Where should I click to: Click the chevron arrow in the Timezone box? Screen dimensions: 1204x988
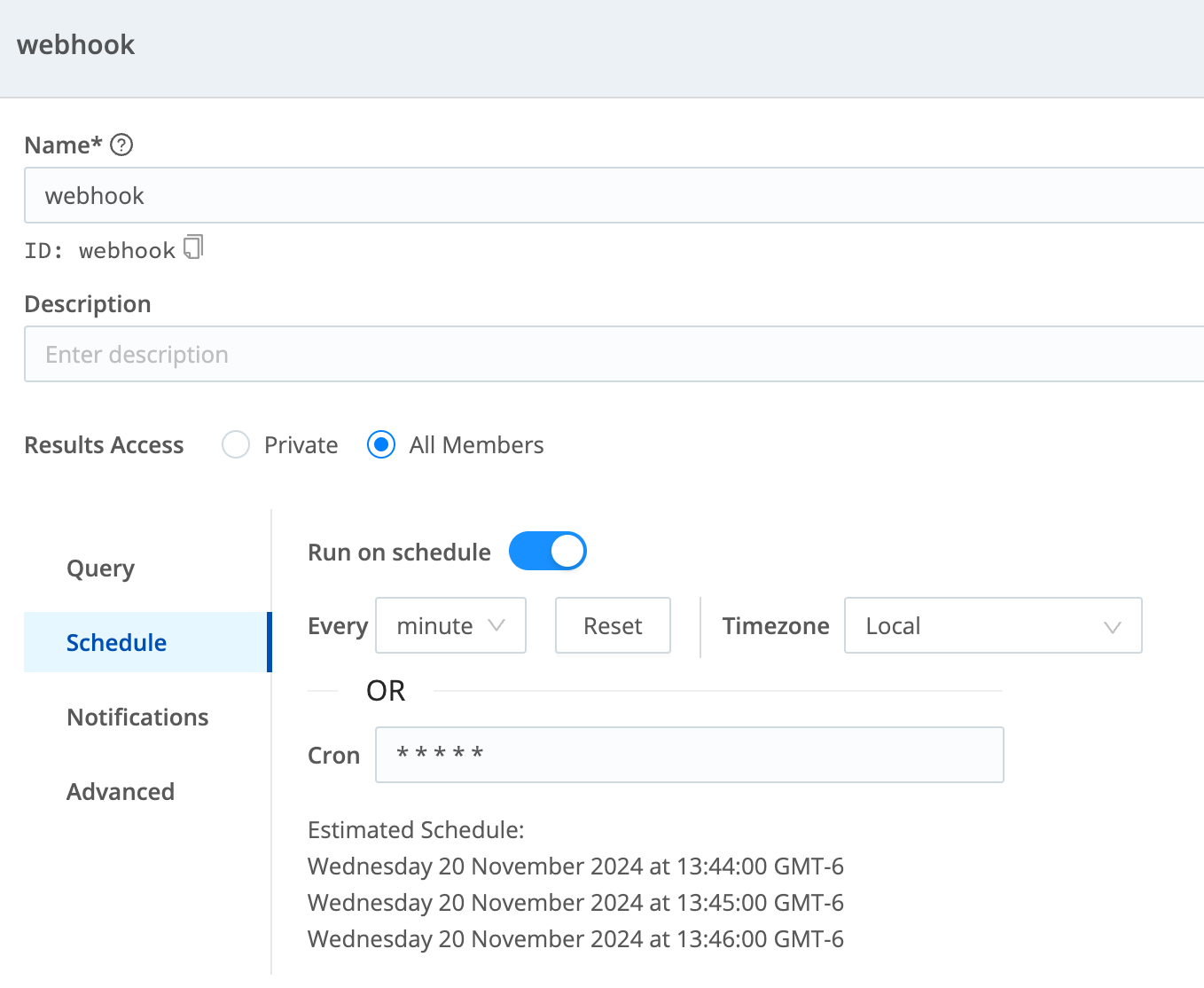(1112, 627)
